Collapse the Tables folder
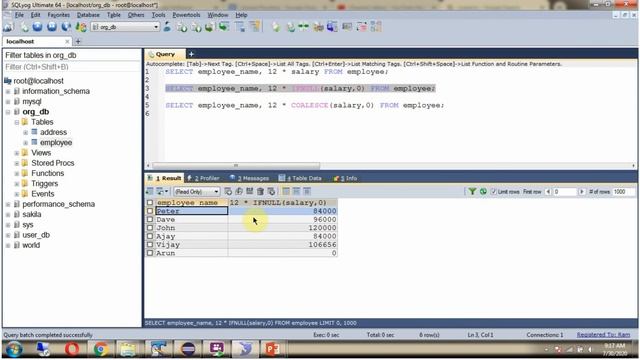Screen dimensions: 640x360 [x=17, y=122]
